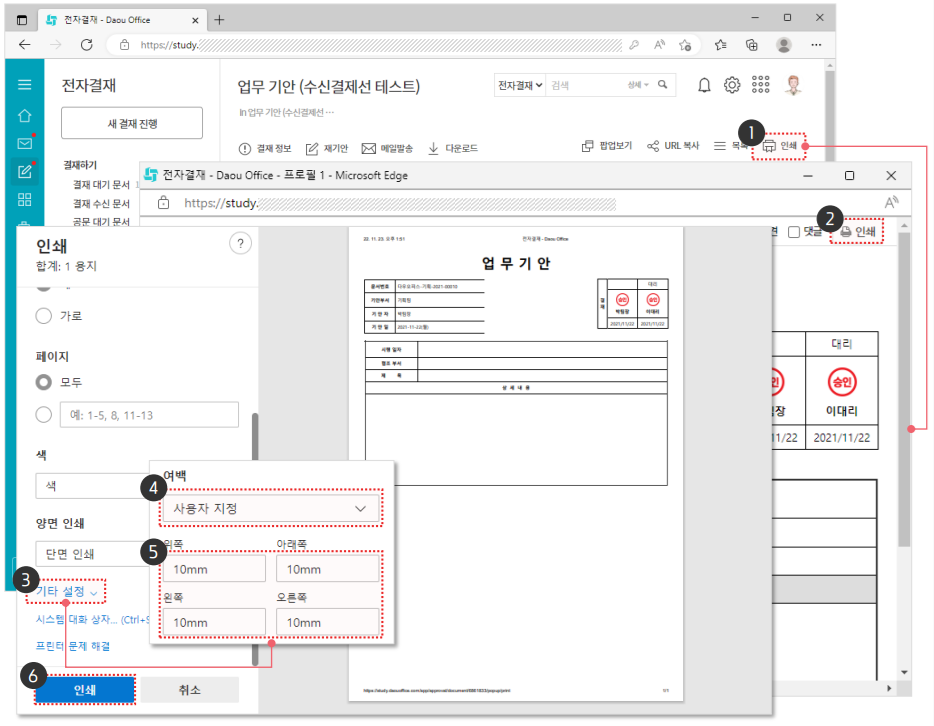Open the 여백 사용자 지정 dropdown
934x726 pixels.
click(270, 509)
